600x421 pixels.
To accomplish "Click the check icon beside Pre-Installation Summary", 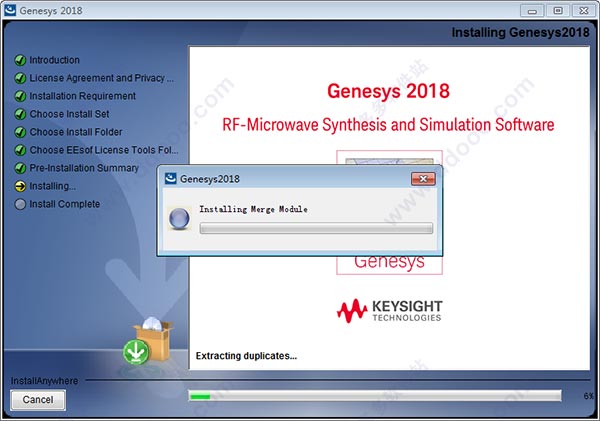I will coord(20,168).
